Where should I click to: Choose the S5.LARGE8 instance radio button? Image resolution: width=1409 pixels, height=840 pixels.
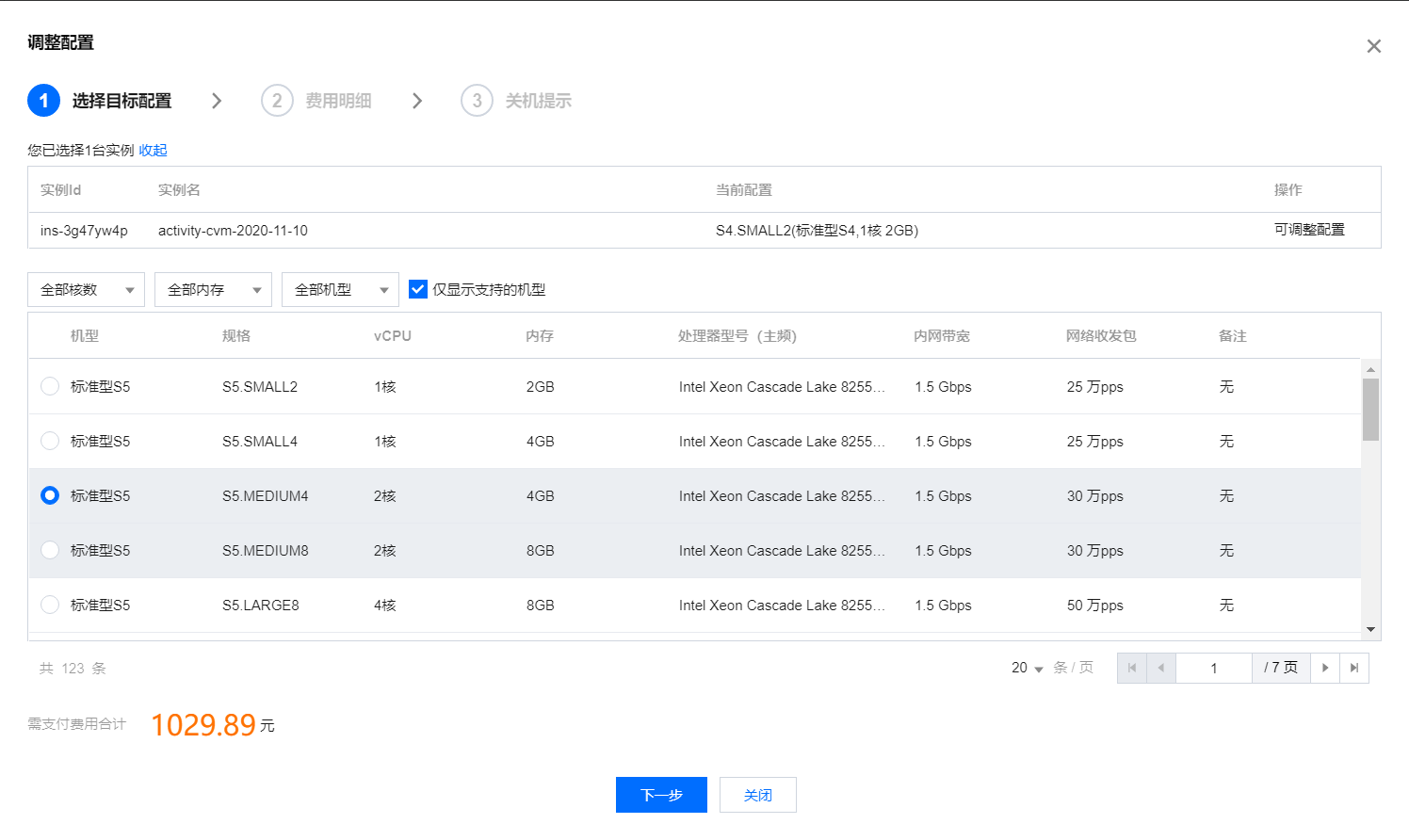pyautogui.click(x=51, y=605)
